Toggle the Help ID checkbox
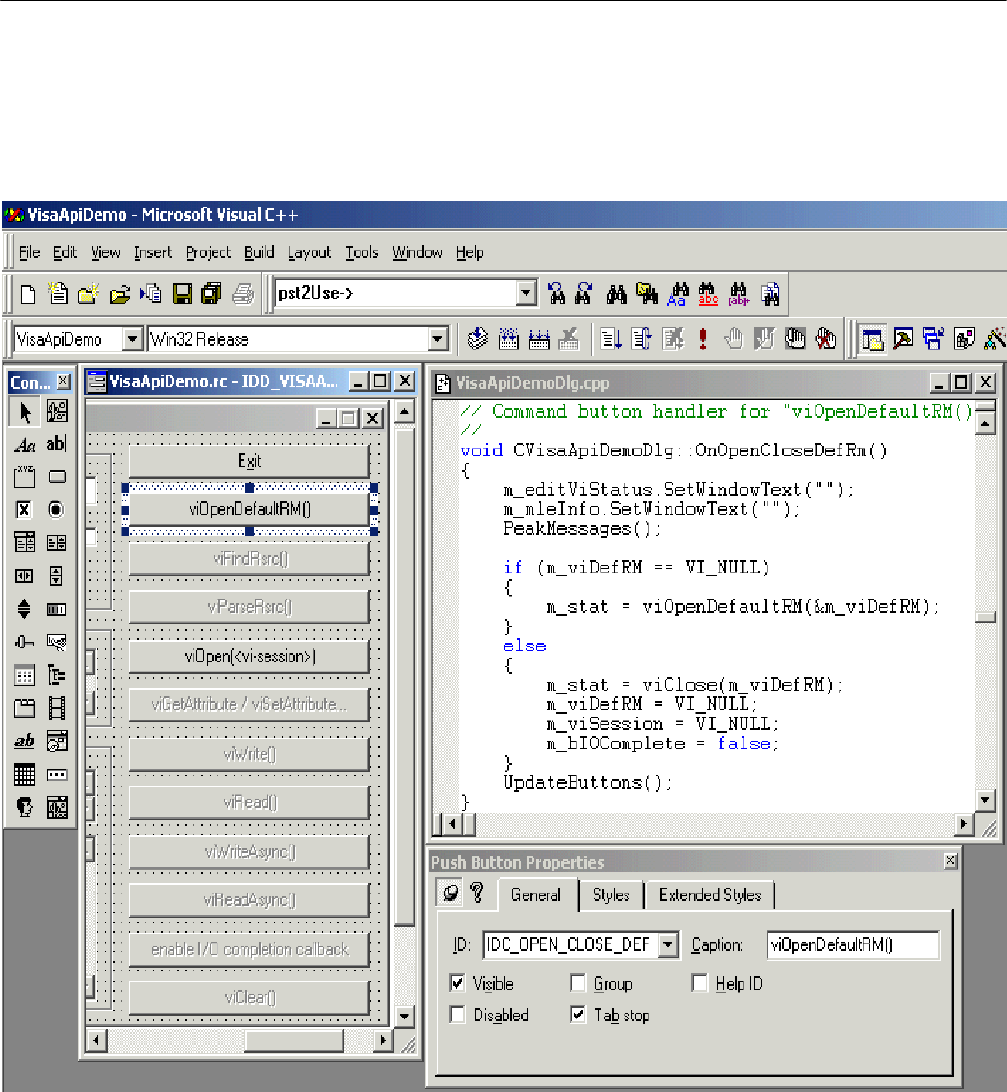 [699, 983]
